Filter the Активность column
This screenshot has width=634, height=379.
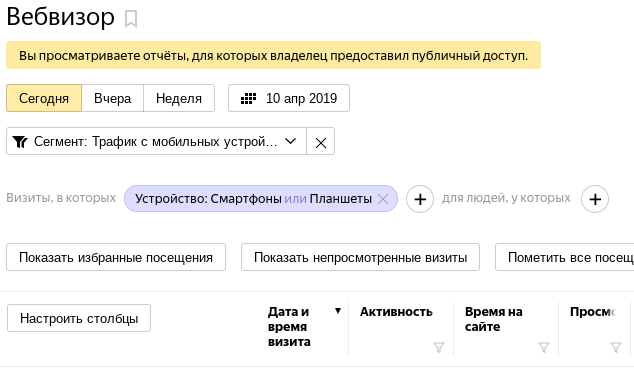[x=439, y=347]
